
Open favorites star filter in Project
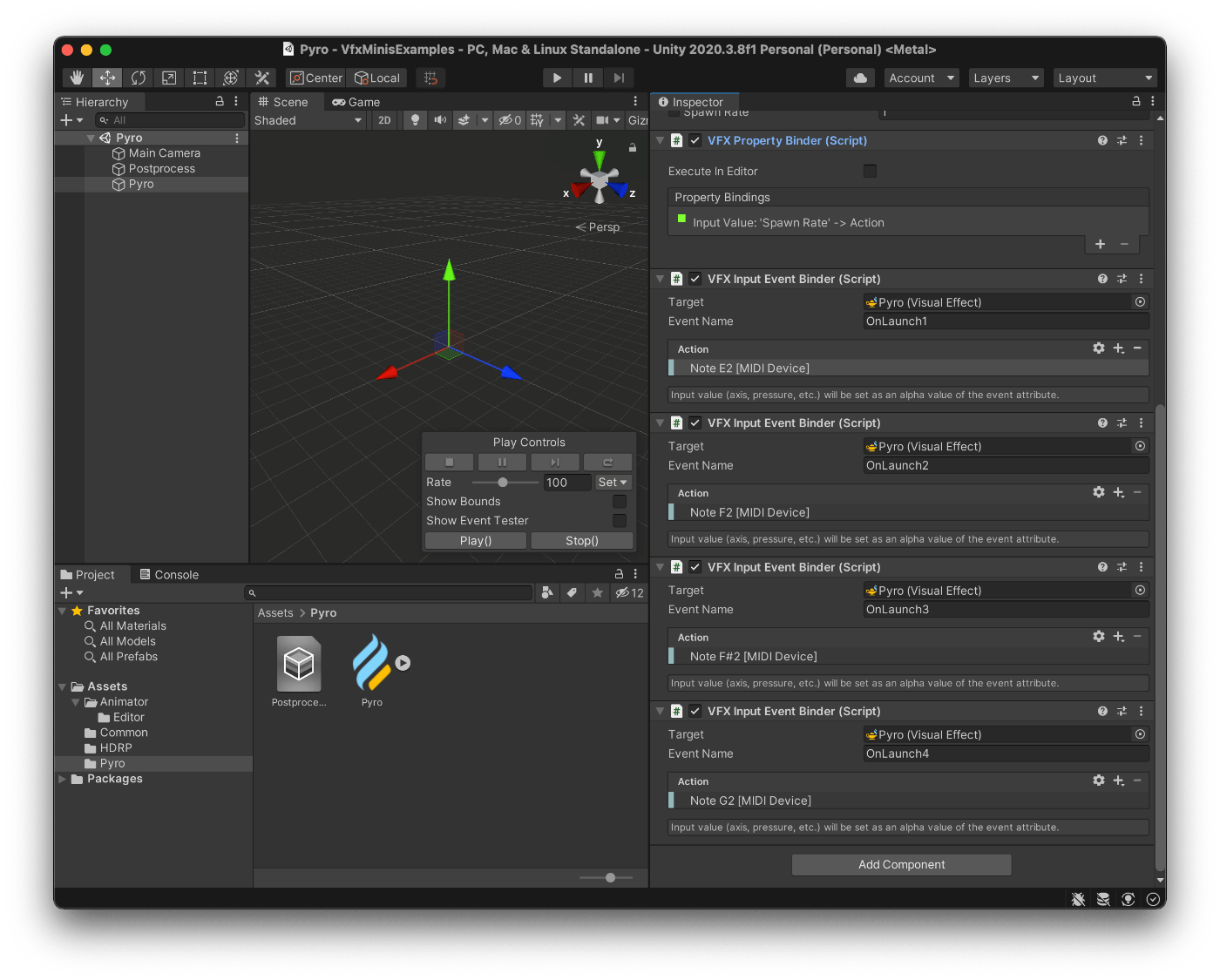[x=597, y=592]
